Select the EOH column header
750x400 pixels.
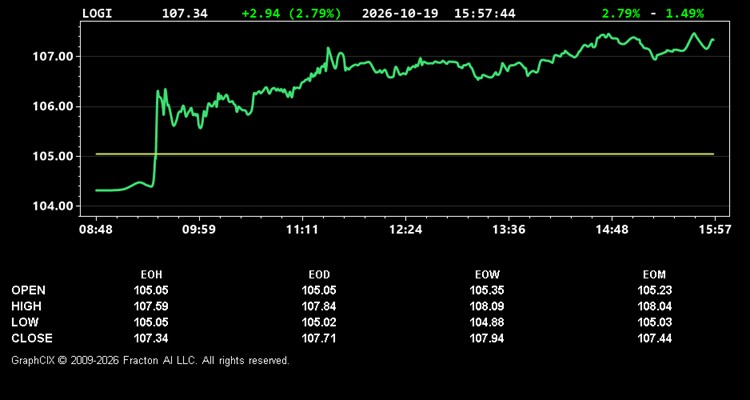(151, 275)
